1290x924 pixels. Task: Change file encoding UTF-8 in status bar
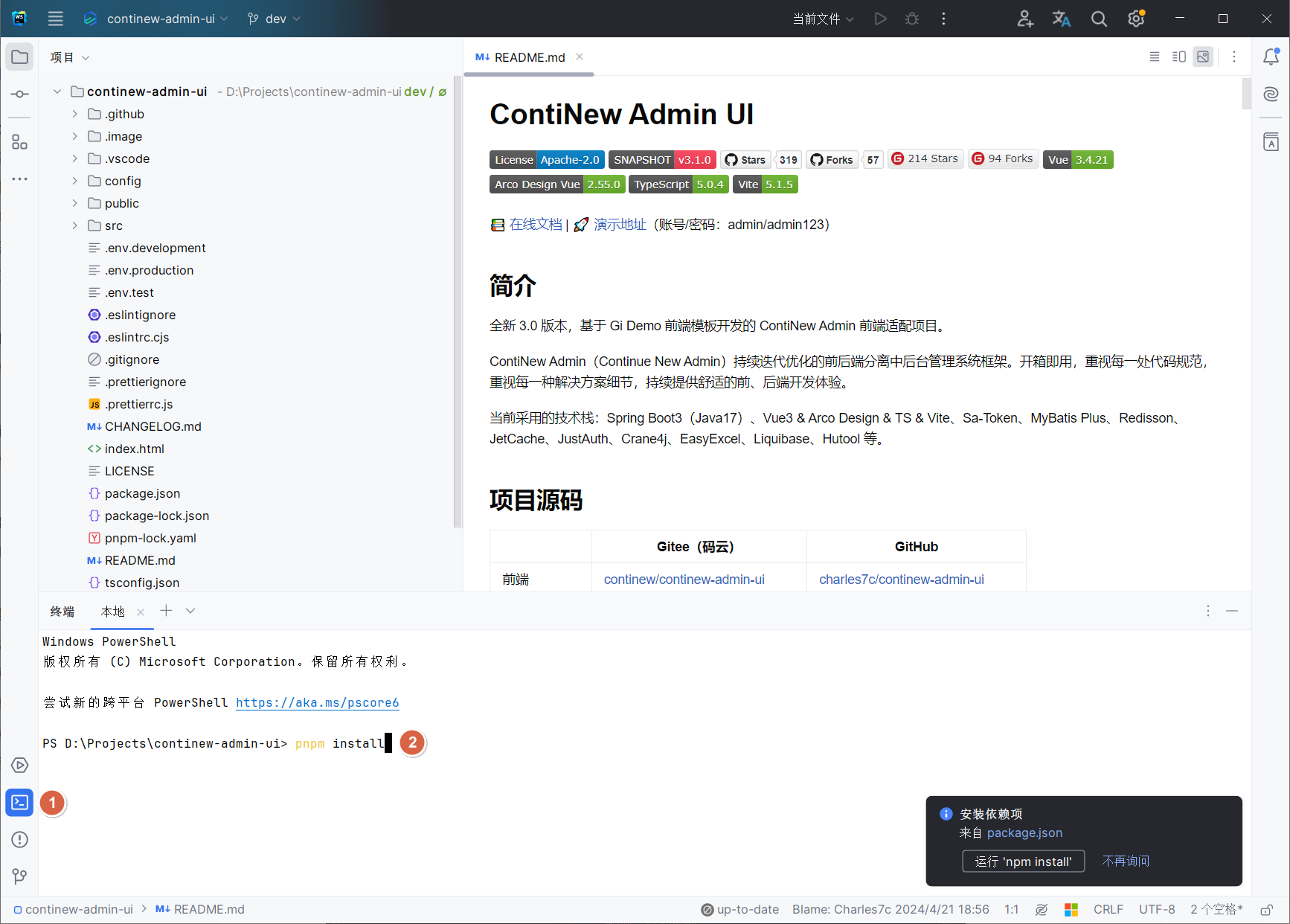(x=1157, y=909)
